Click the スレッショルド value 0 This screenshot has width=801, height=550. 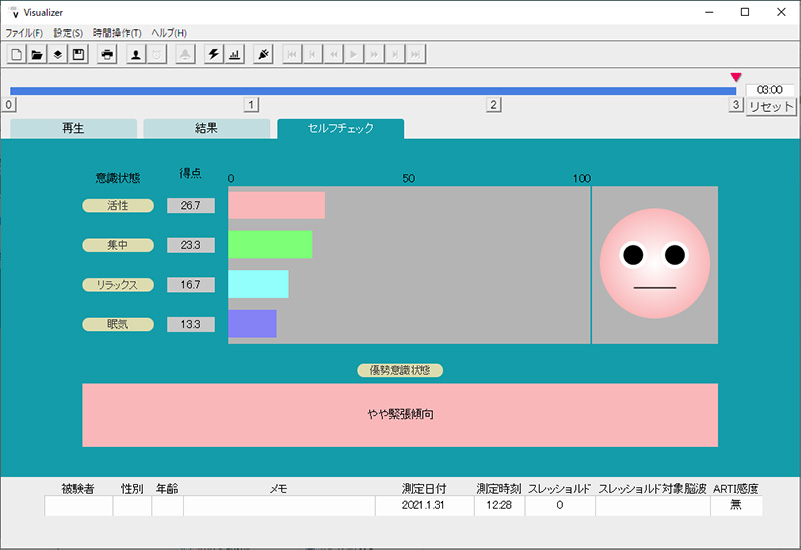[560, 506]
